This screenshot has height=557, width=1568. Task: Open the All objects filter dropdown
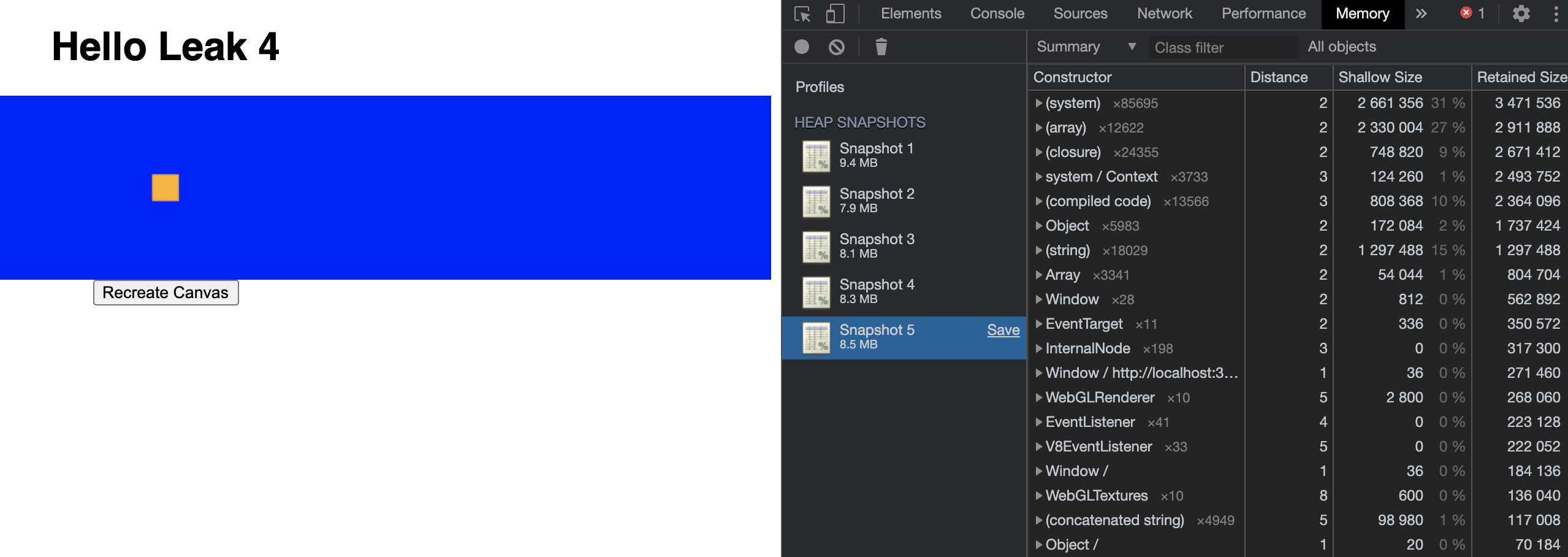pos(1341,47)
